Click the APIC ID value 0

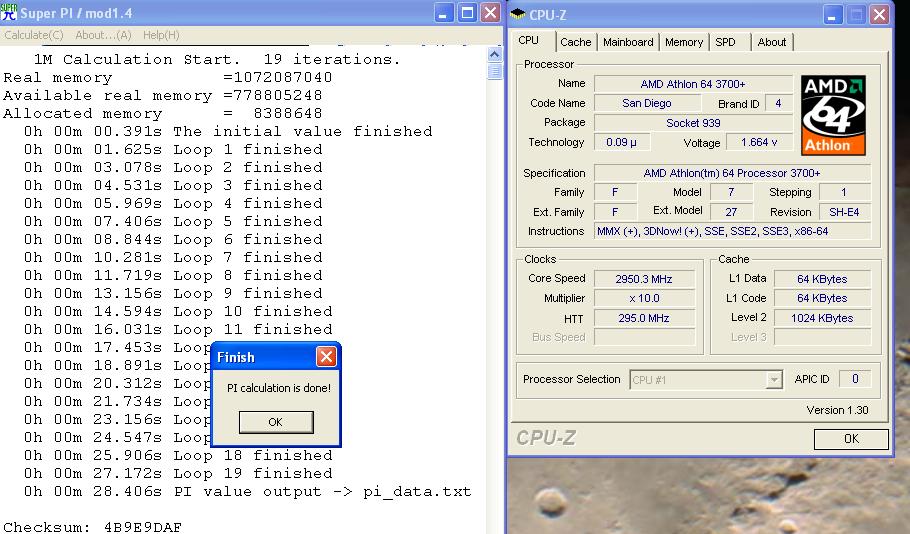point(855,379)
